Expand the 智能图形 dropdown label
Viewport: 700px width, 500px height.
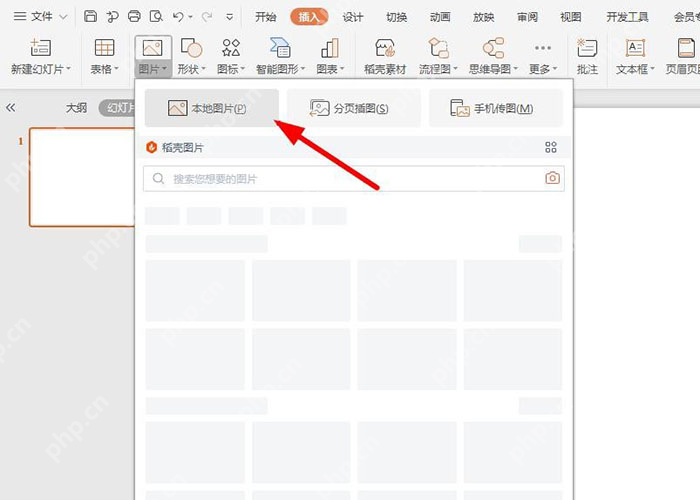[280, 69]
